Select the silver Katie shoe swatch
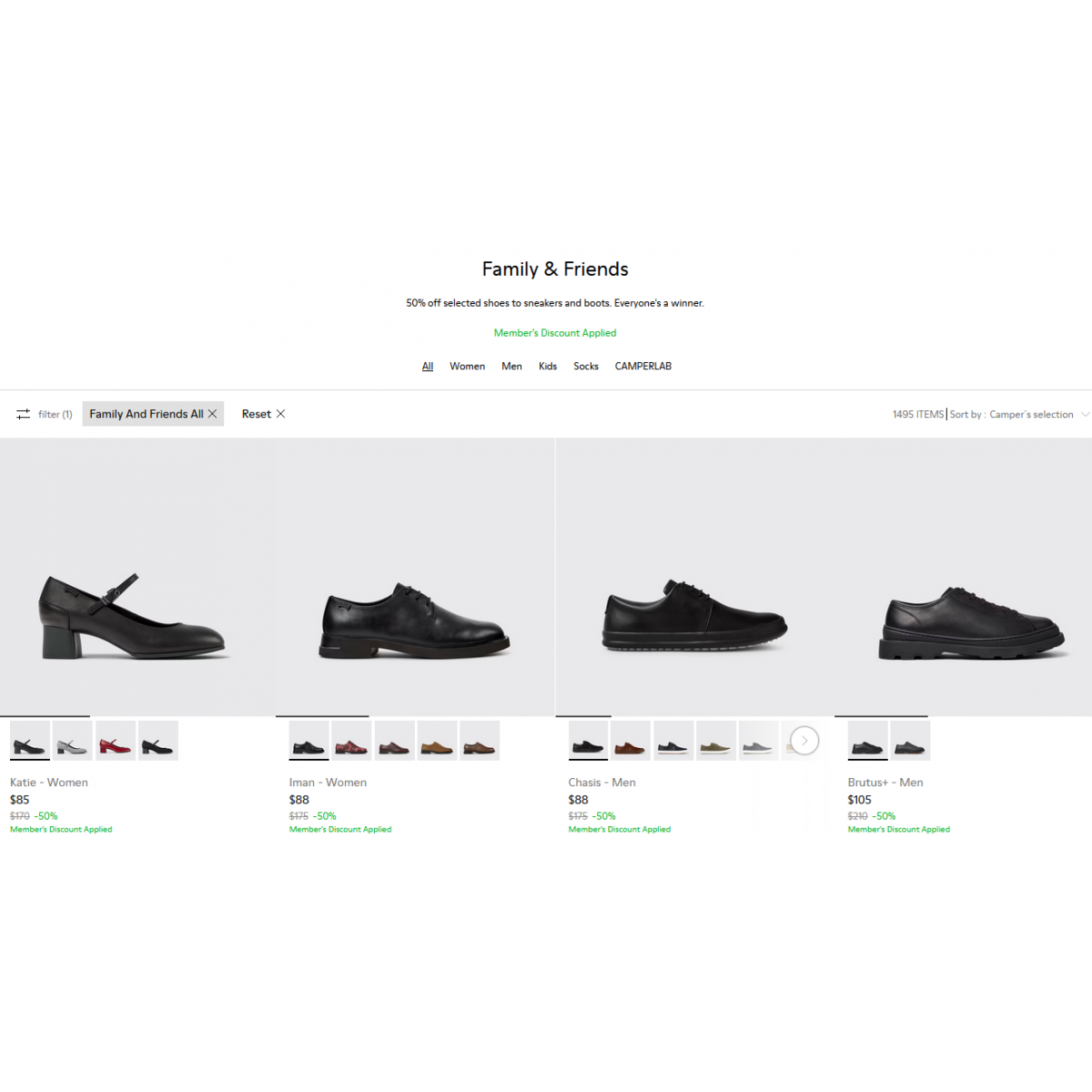 point(73,741)
